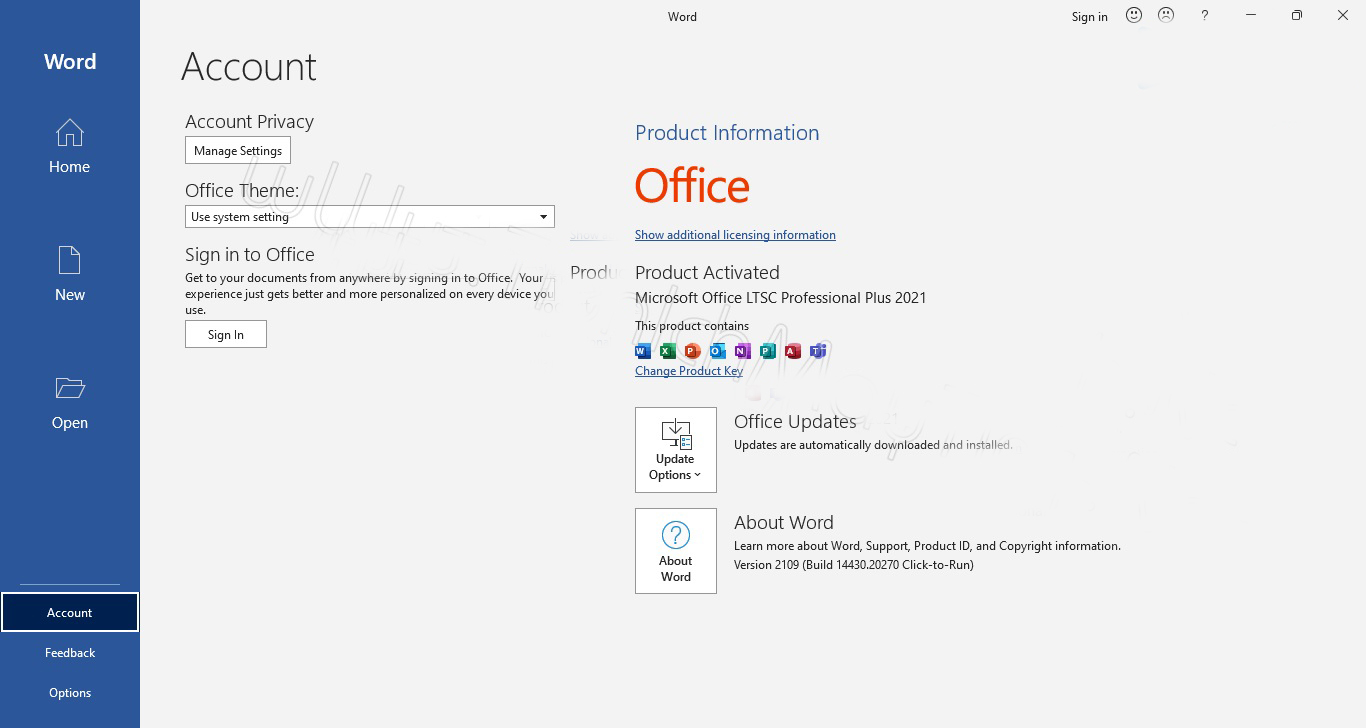Click the Office Updates heading
The width and height of the screenshot is (1366, 728).
[795, 422]
